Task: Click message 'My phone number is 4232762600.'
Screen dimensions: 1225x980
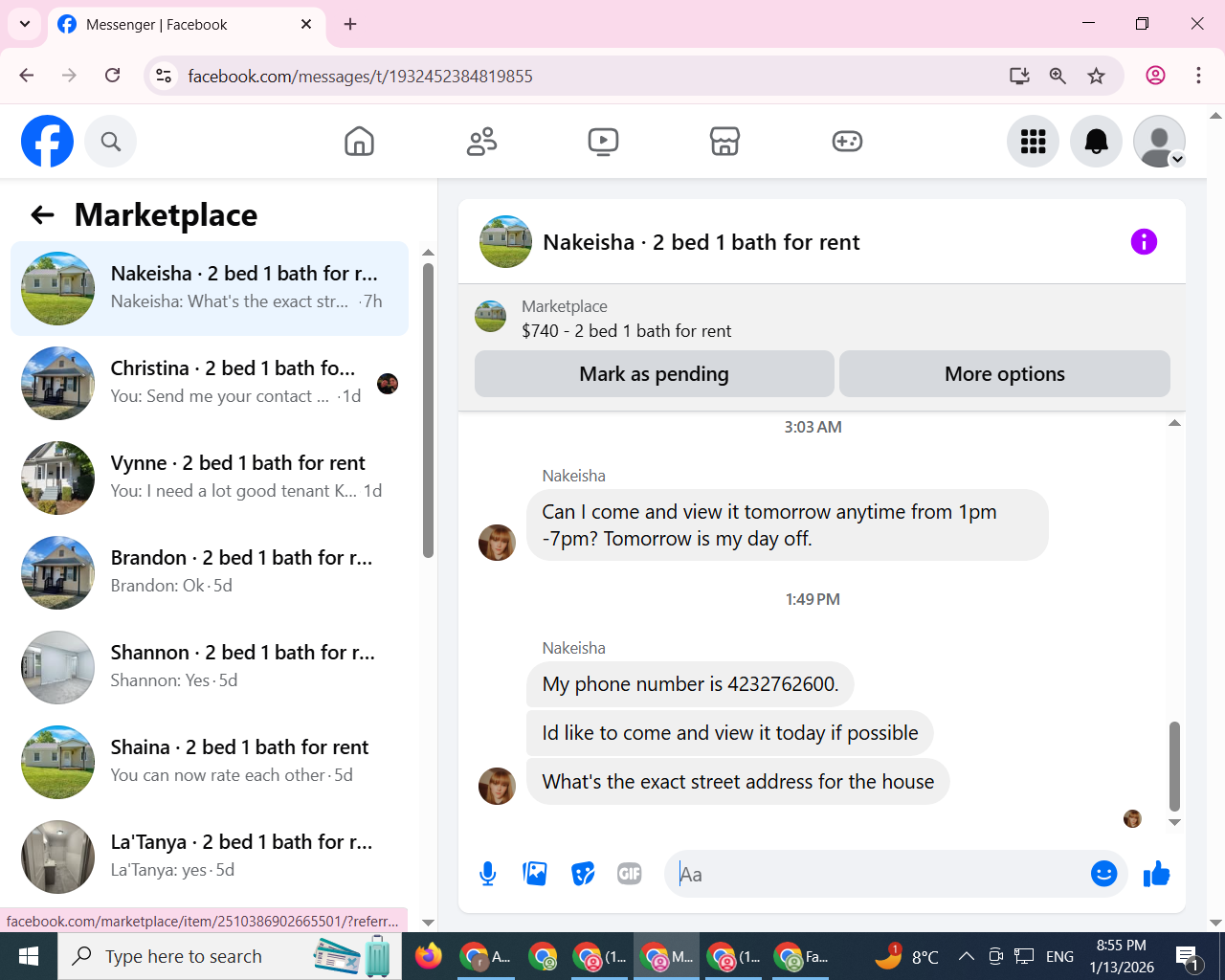Action: coord(690,684)
